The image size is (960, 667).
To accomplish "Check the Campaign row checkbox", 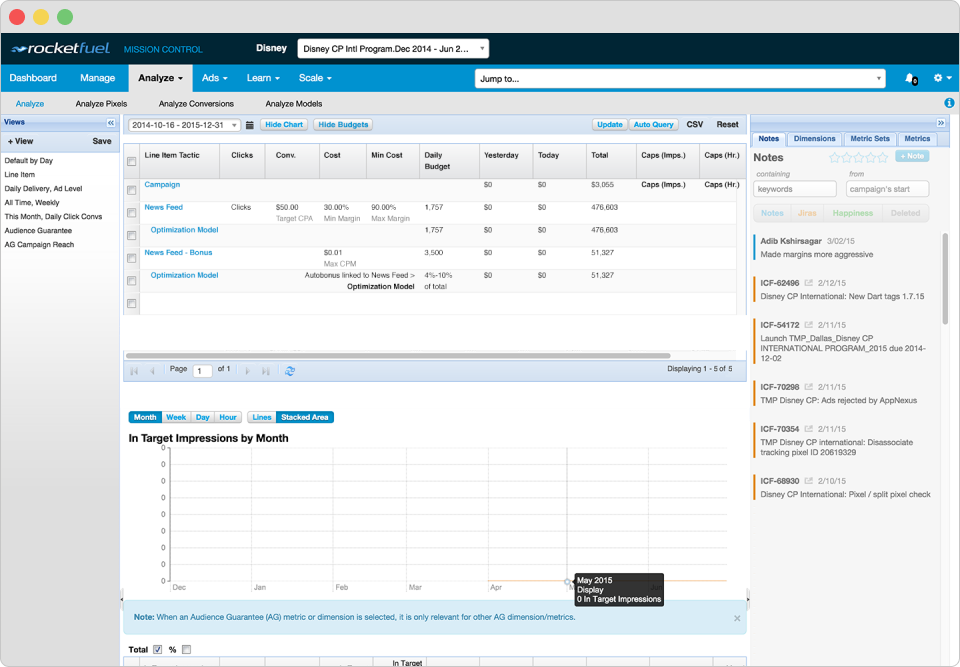I will tap(131, 190).
